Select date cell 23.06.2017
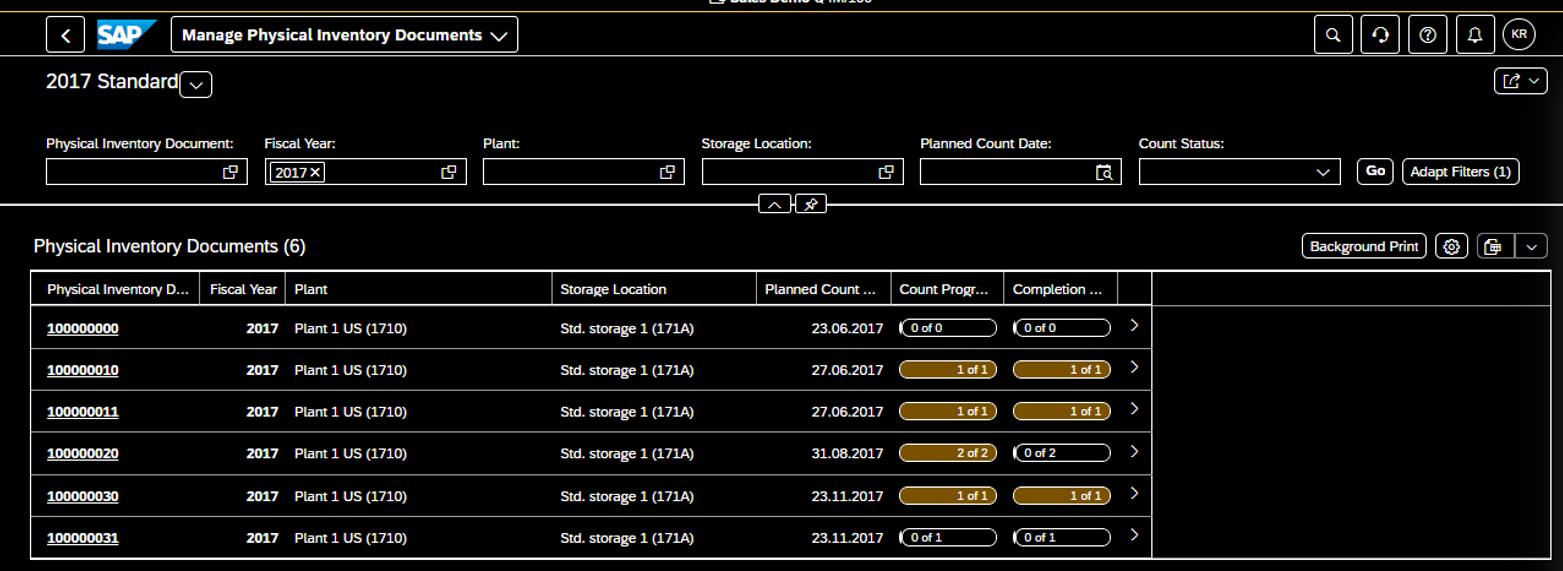 coord(847,328)
